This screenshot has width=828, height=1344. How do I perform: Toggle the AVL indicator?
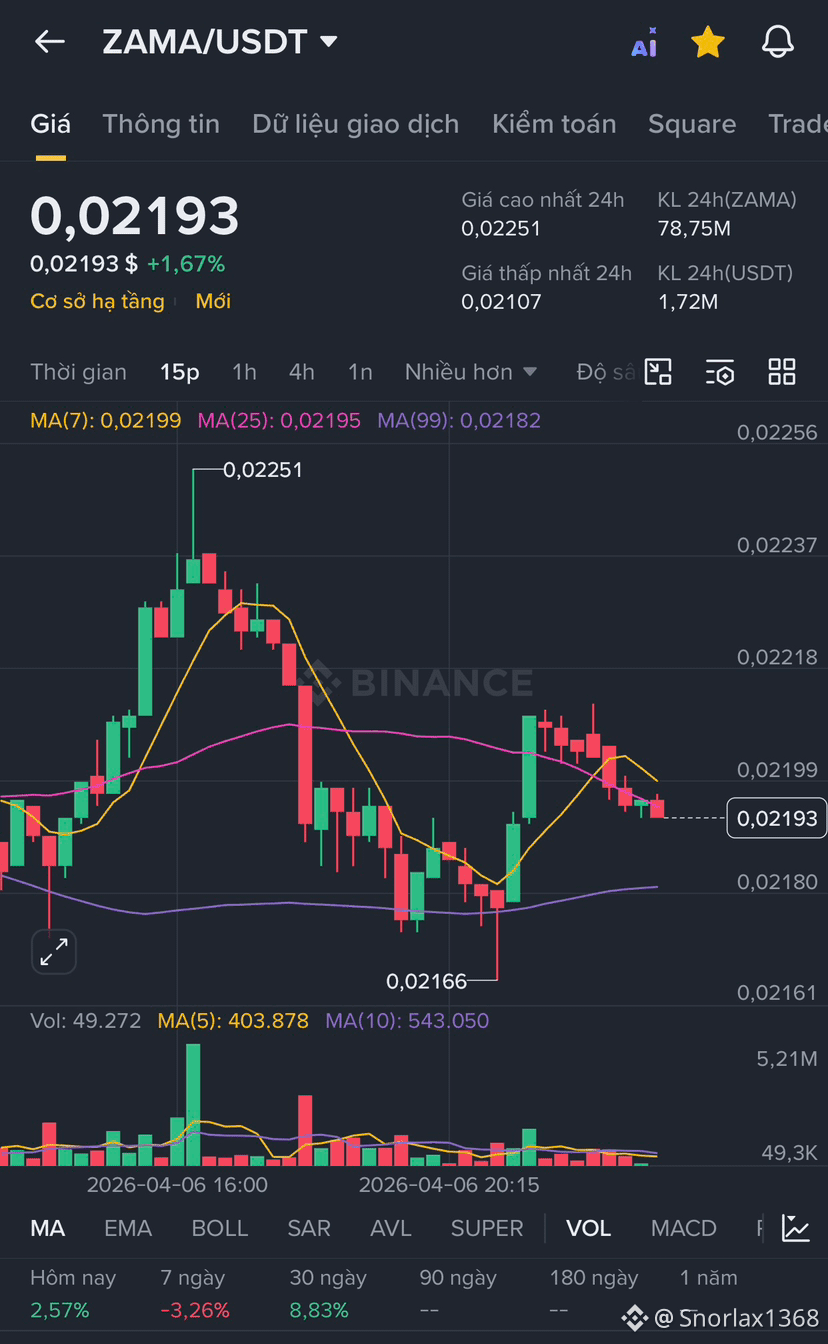pos(391,1228)
